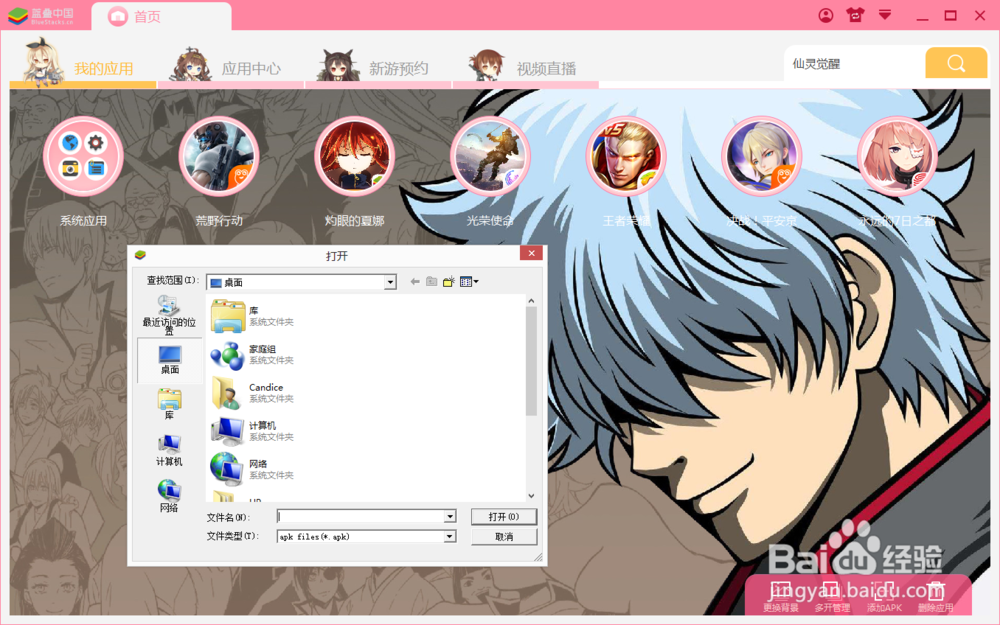Launch the 荒野行动 game icon
The image size is (1000, 625).
pyautogui.click(x=219, y=156)
